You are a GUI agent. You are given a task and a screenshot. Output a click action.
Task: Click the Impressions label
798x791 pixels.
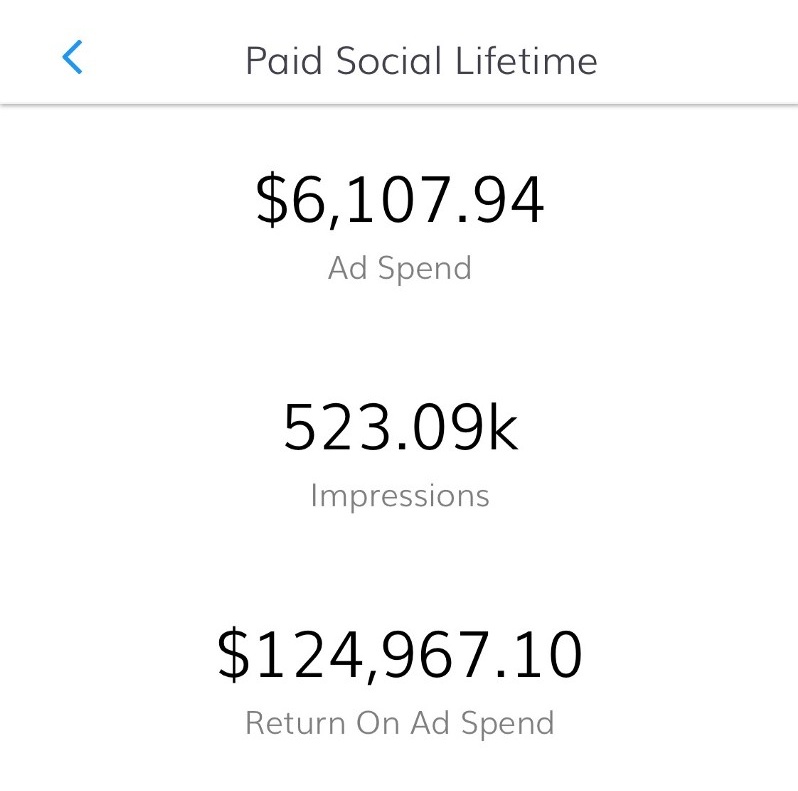(x=400, y=496)
